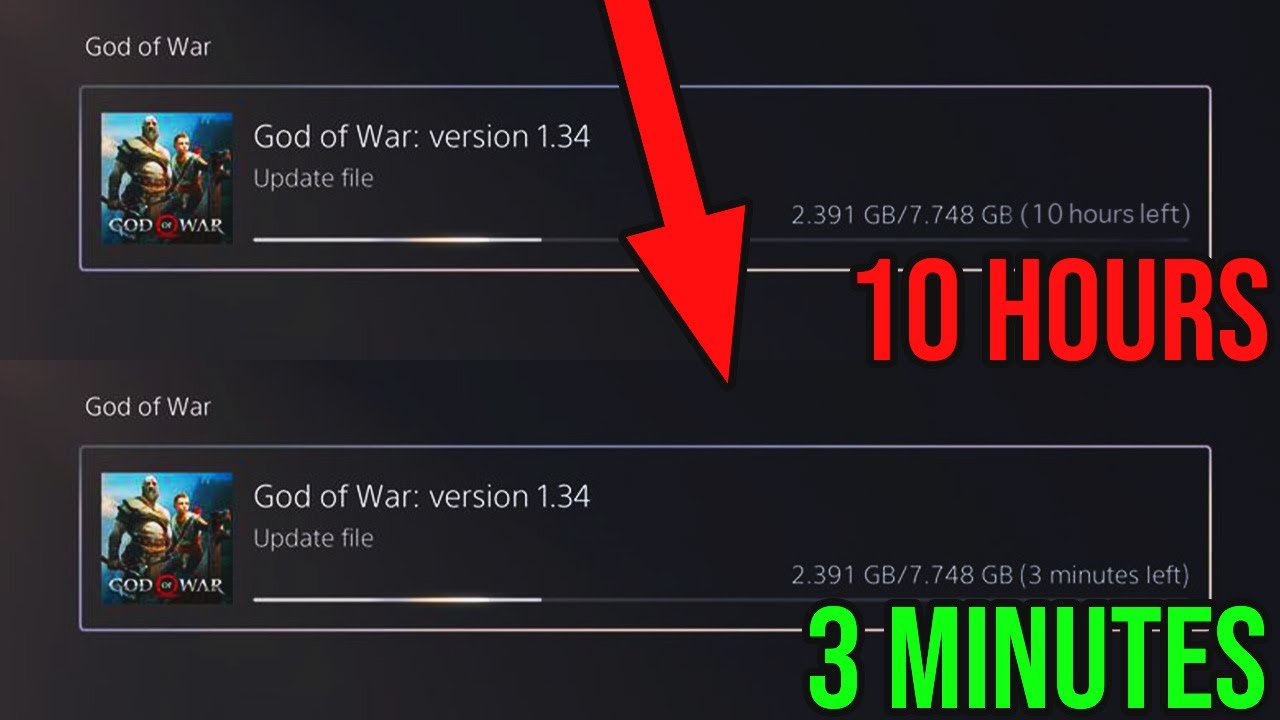
Task: Click the top '2.391 GB/7.748 GB' size text
Action: [x=902, y=215]
